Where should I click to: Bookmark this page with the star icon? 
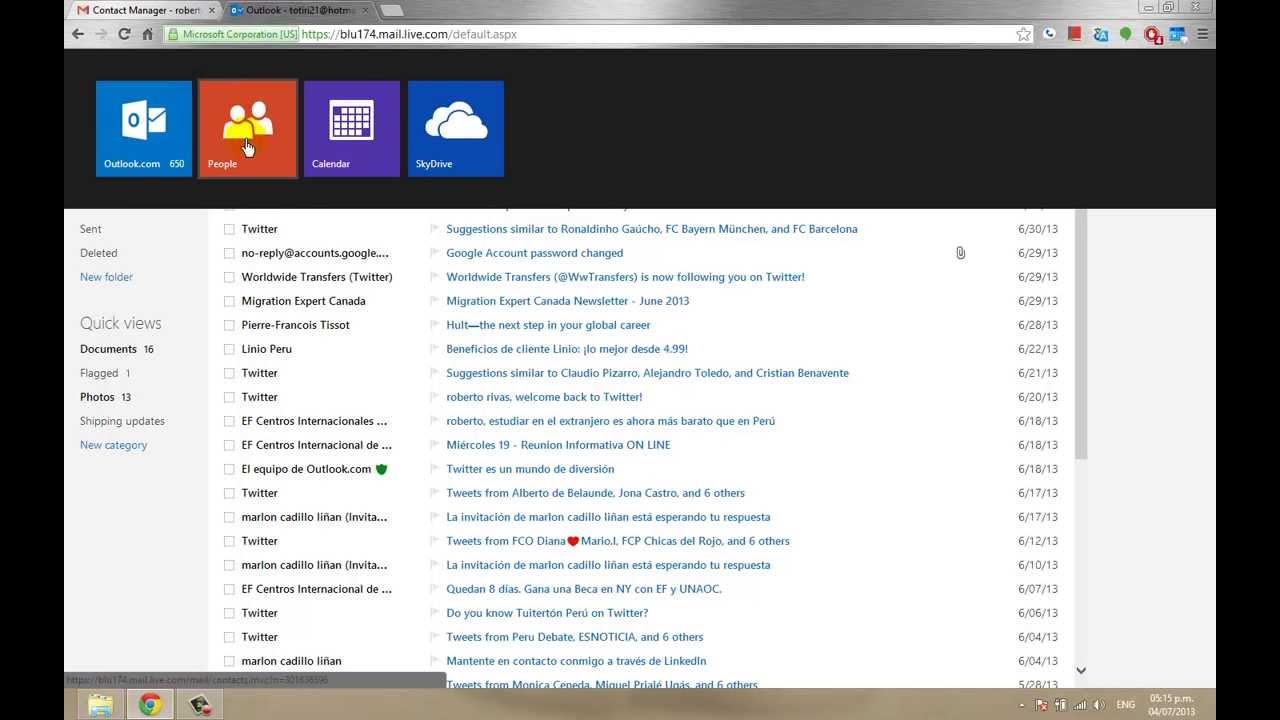[1023, 34]
